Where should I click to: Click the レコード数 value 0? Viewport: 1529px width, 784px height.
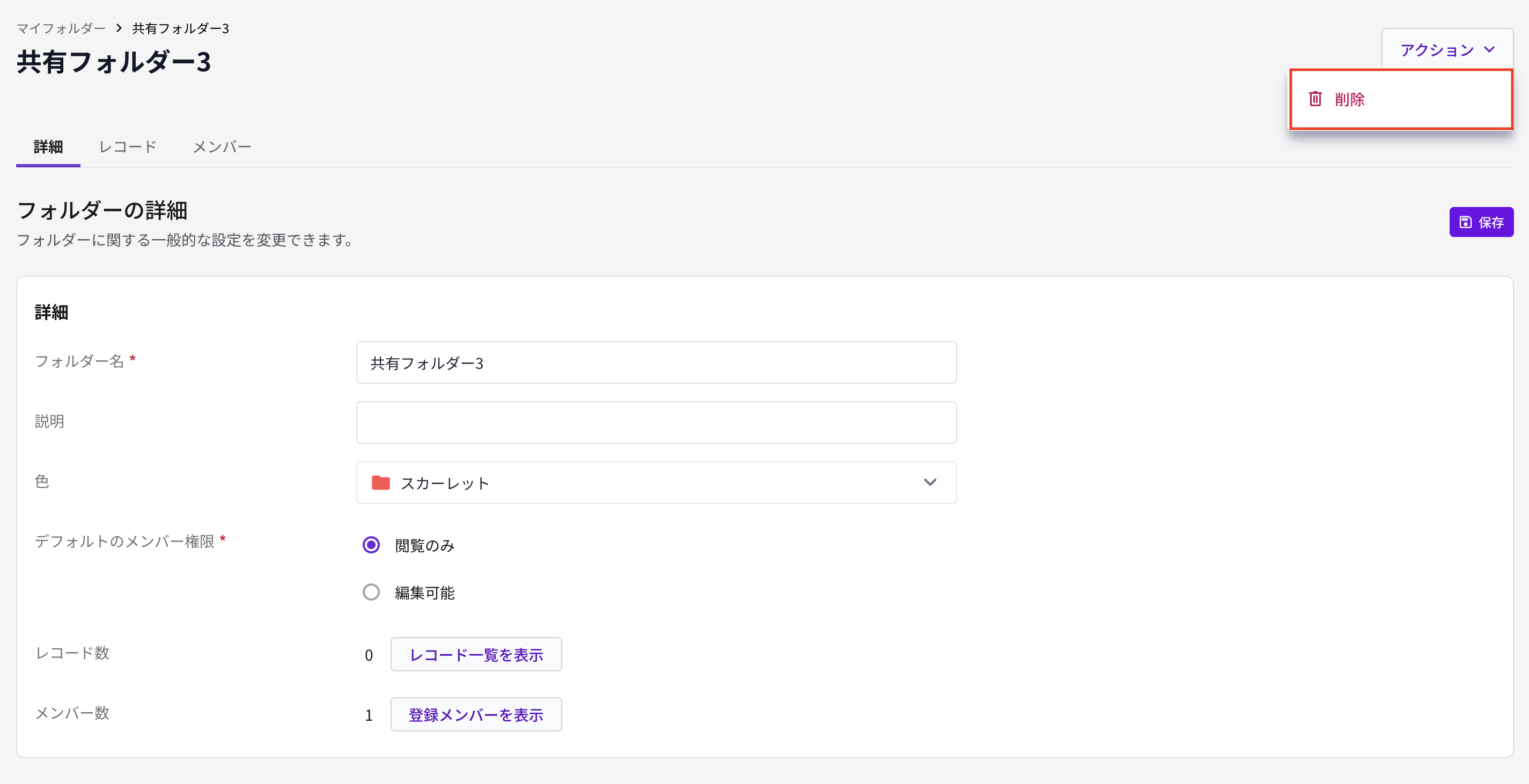pos(369,655)
